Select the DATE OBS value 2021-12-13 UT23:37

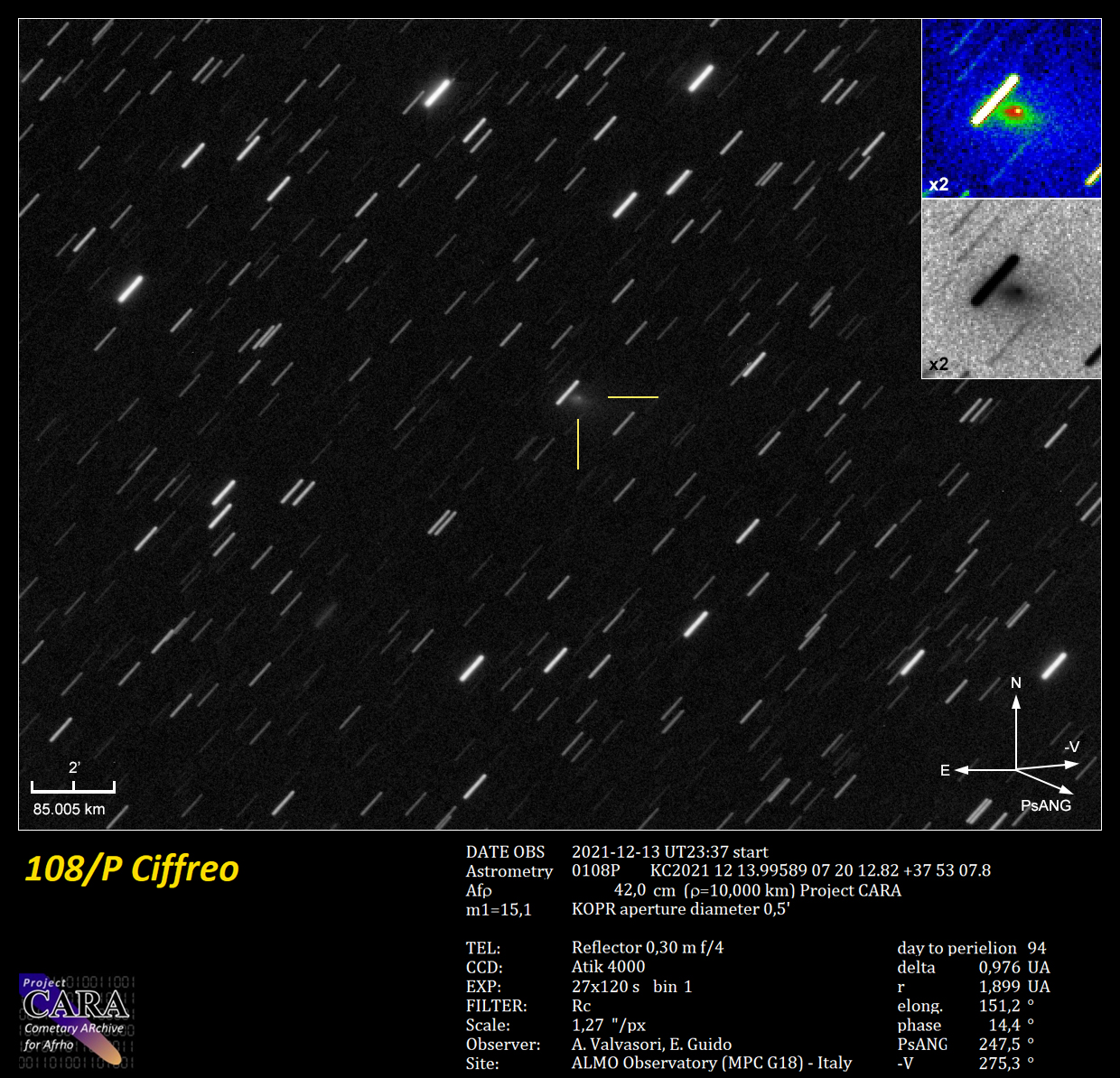tap(669, 851)
